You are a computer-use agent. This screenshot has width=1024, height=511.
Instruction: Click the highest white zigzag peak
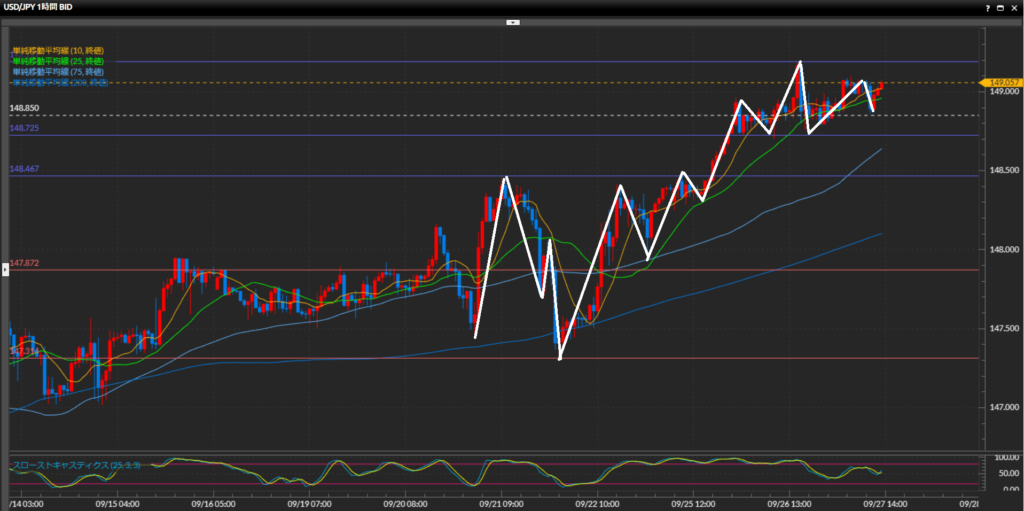[800, 62]
